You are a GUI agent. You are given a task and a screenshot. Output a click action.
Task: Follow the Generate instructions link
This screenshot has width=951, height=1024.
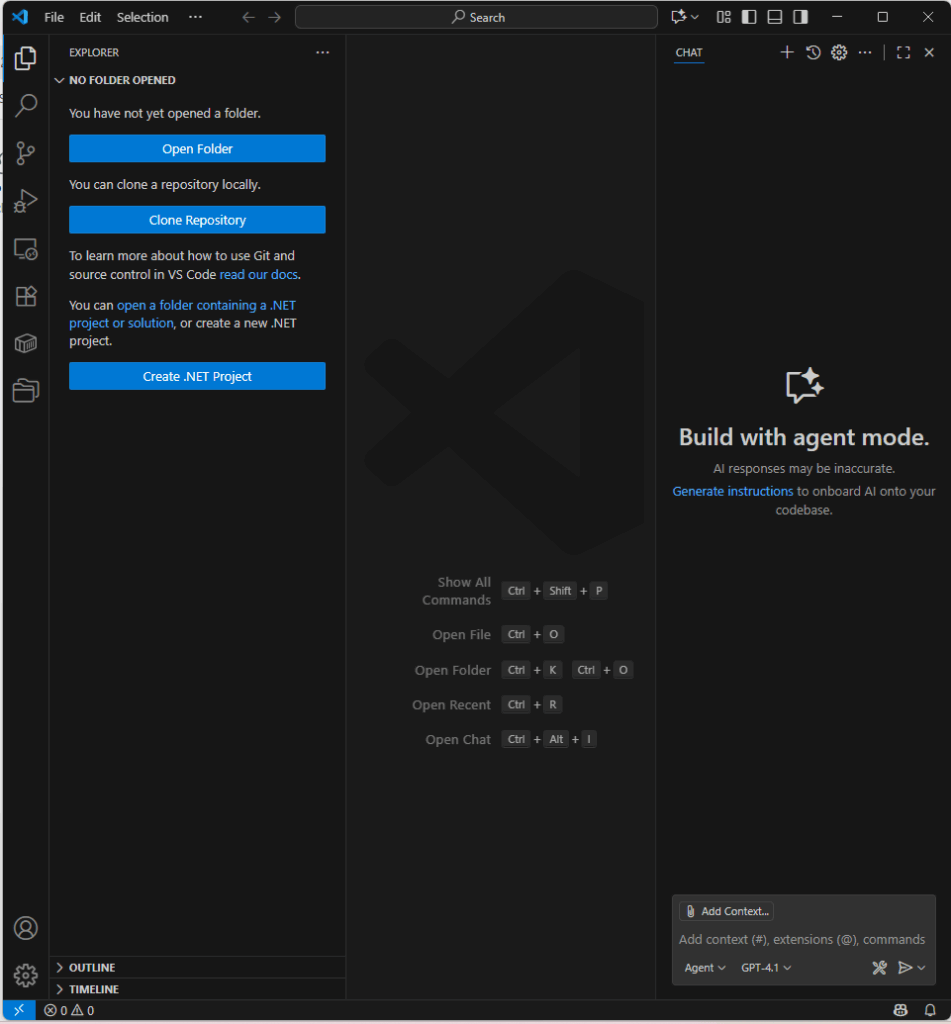733,491
